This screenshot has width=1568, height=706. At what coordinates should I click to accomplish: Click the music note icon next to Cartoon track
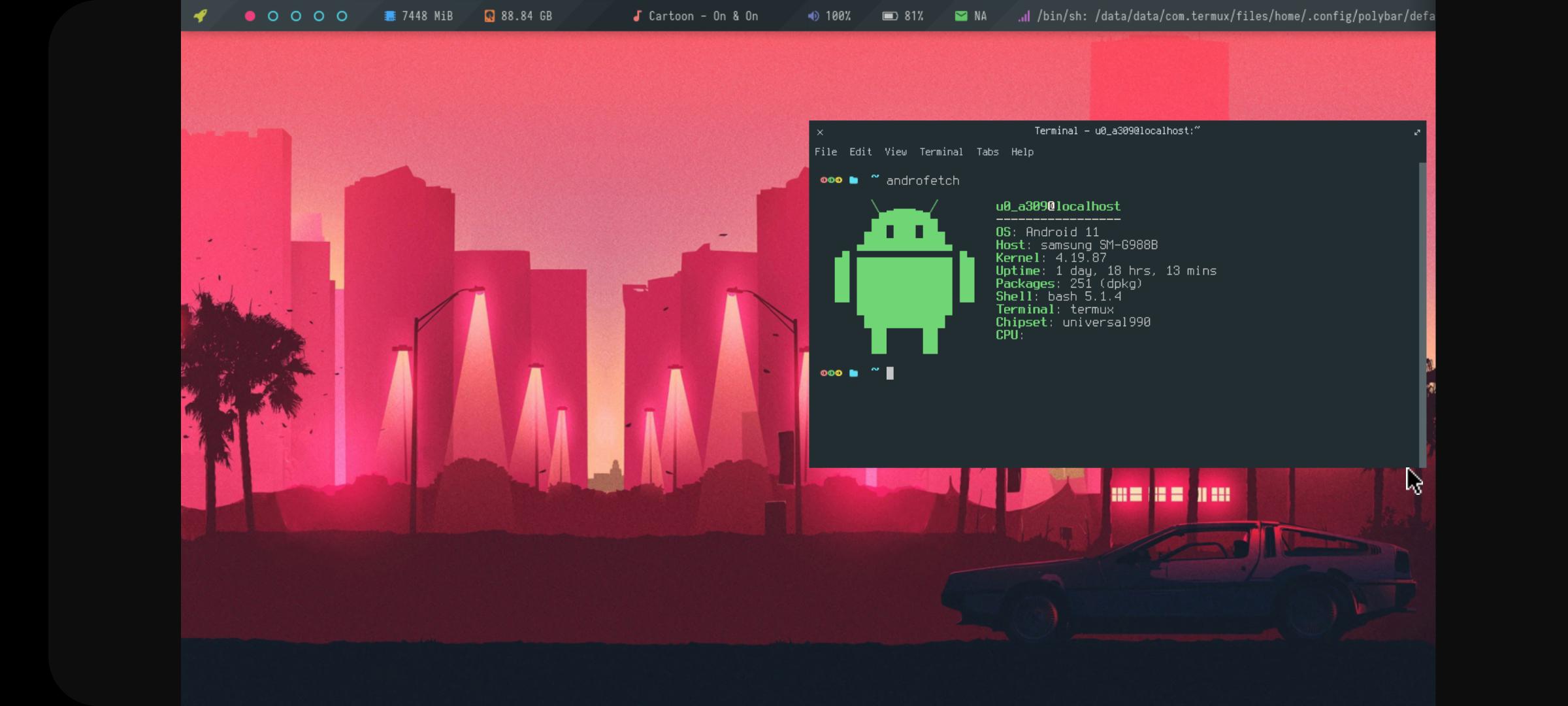636,15
